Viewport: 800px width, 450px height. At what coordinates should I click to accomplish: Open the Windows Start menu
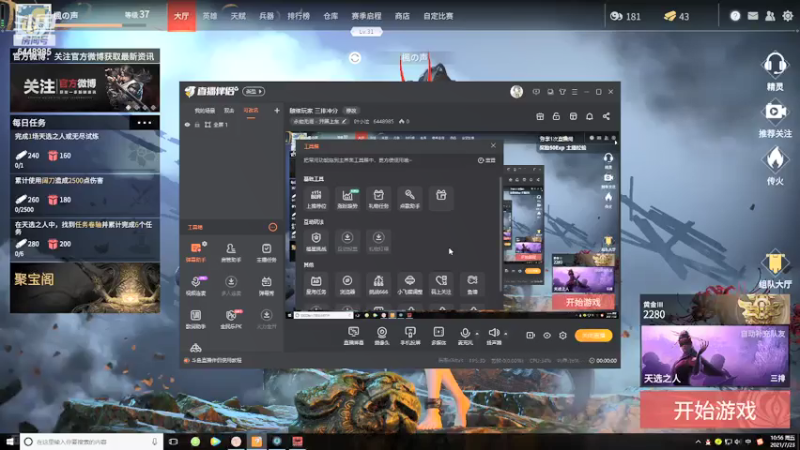point(10,441)
